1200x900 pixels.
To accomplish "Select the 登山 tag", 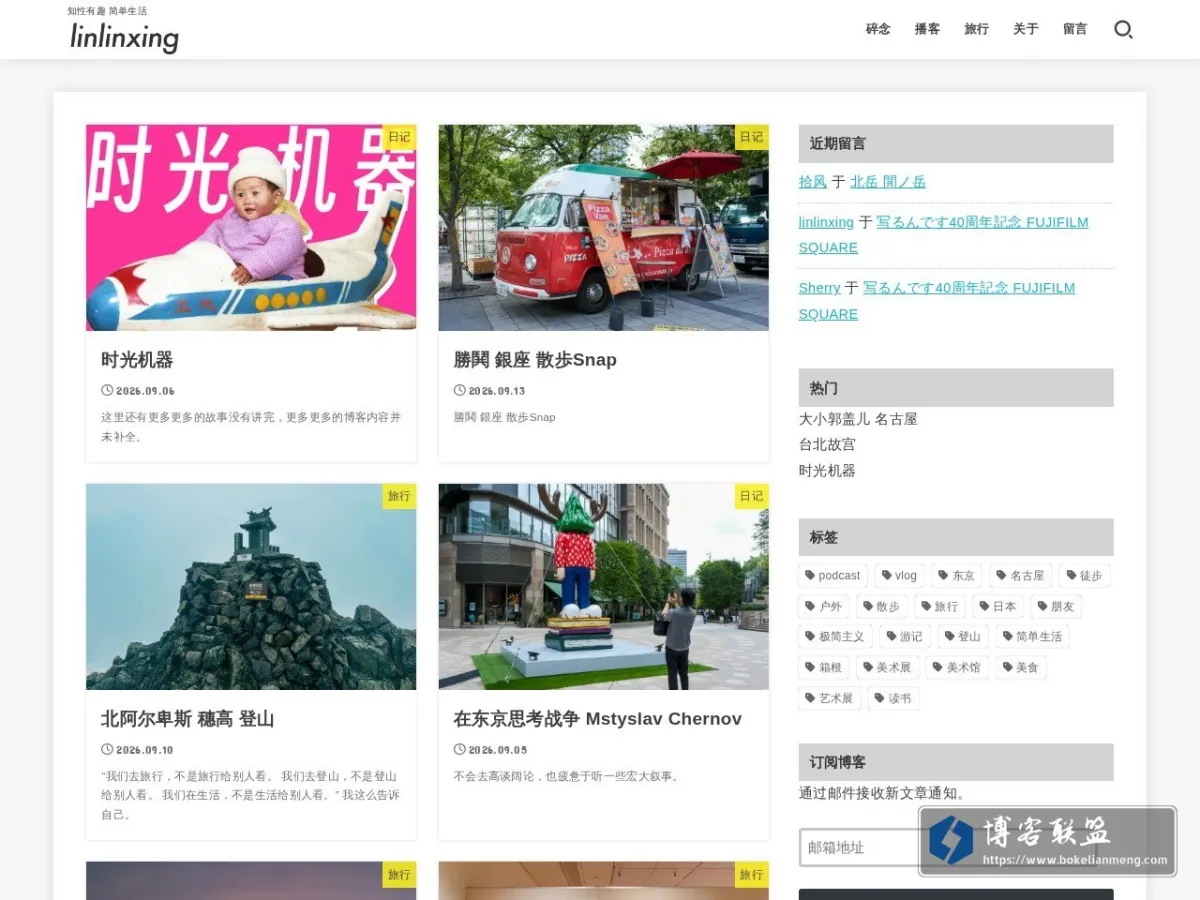I will click(963, 636).
